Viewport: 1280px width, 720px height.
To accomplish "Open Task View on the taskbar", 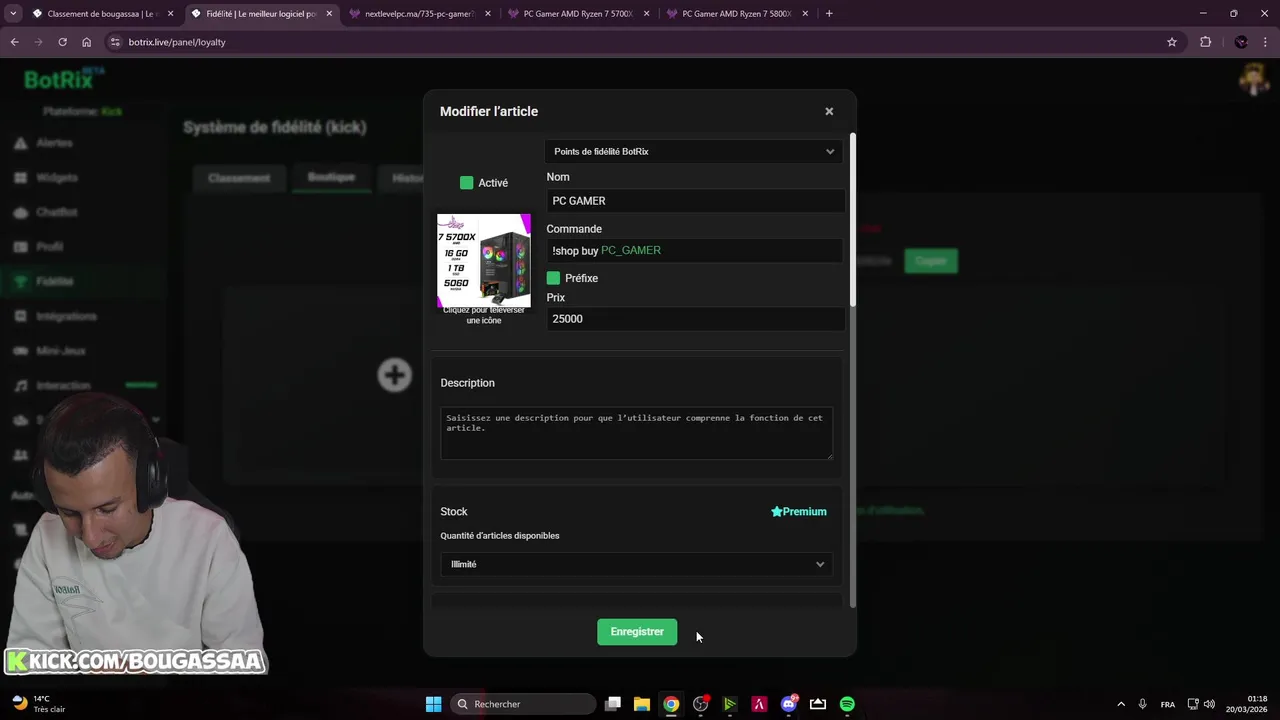I will pos(613,704).
